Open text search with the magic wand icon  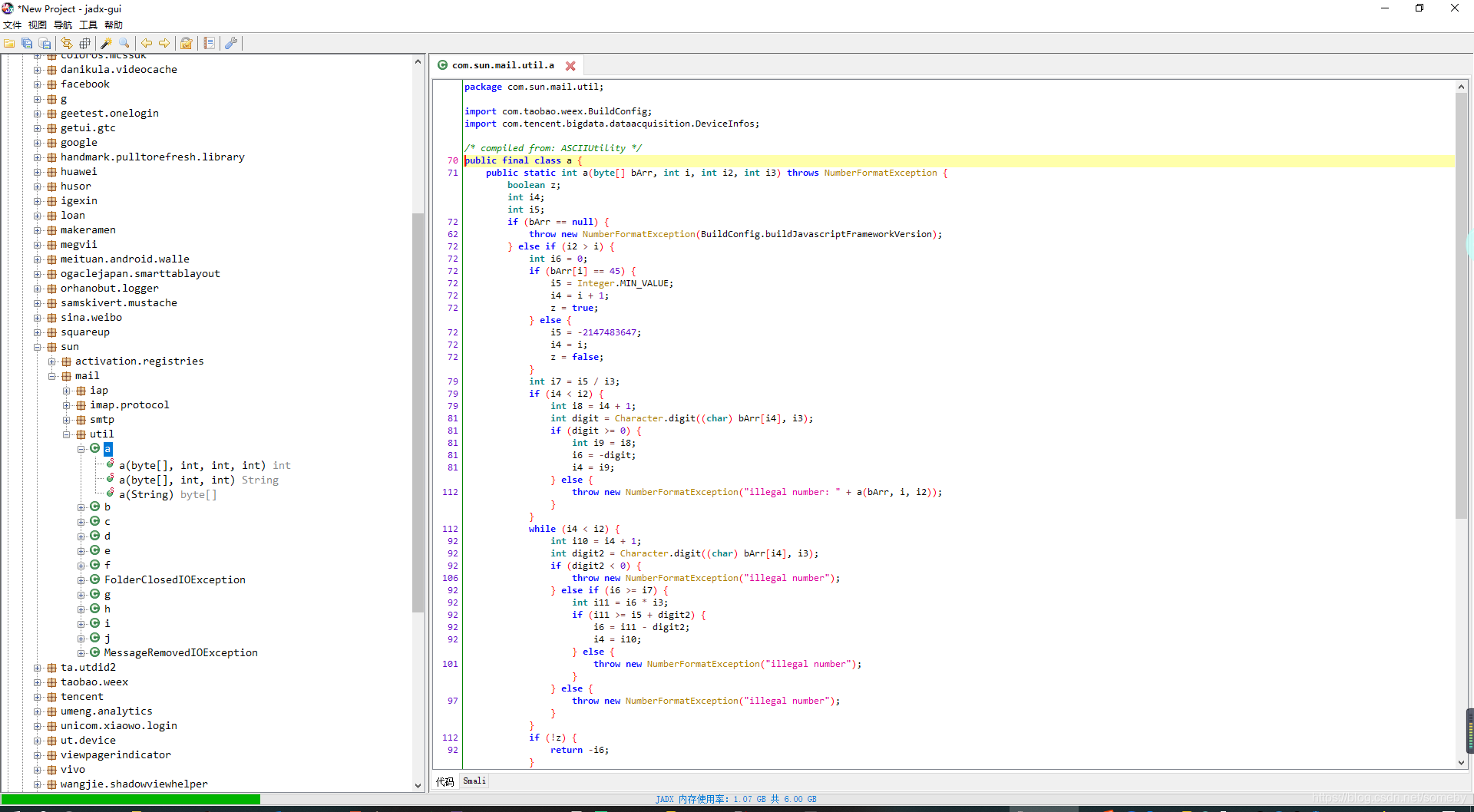107,44
